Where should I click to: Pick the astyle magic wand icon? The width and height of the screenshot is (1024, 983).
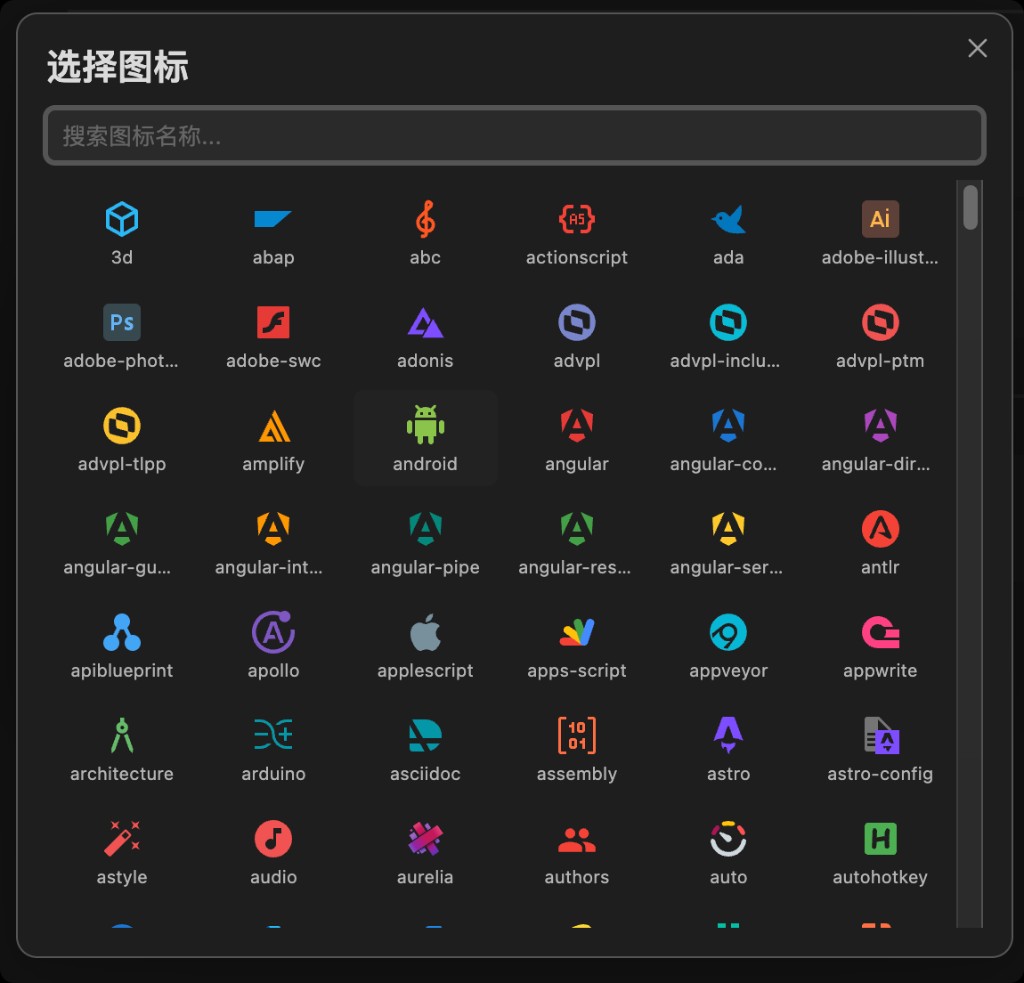pyautogui.click(x=121, y=838)
